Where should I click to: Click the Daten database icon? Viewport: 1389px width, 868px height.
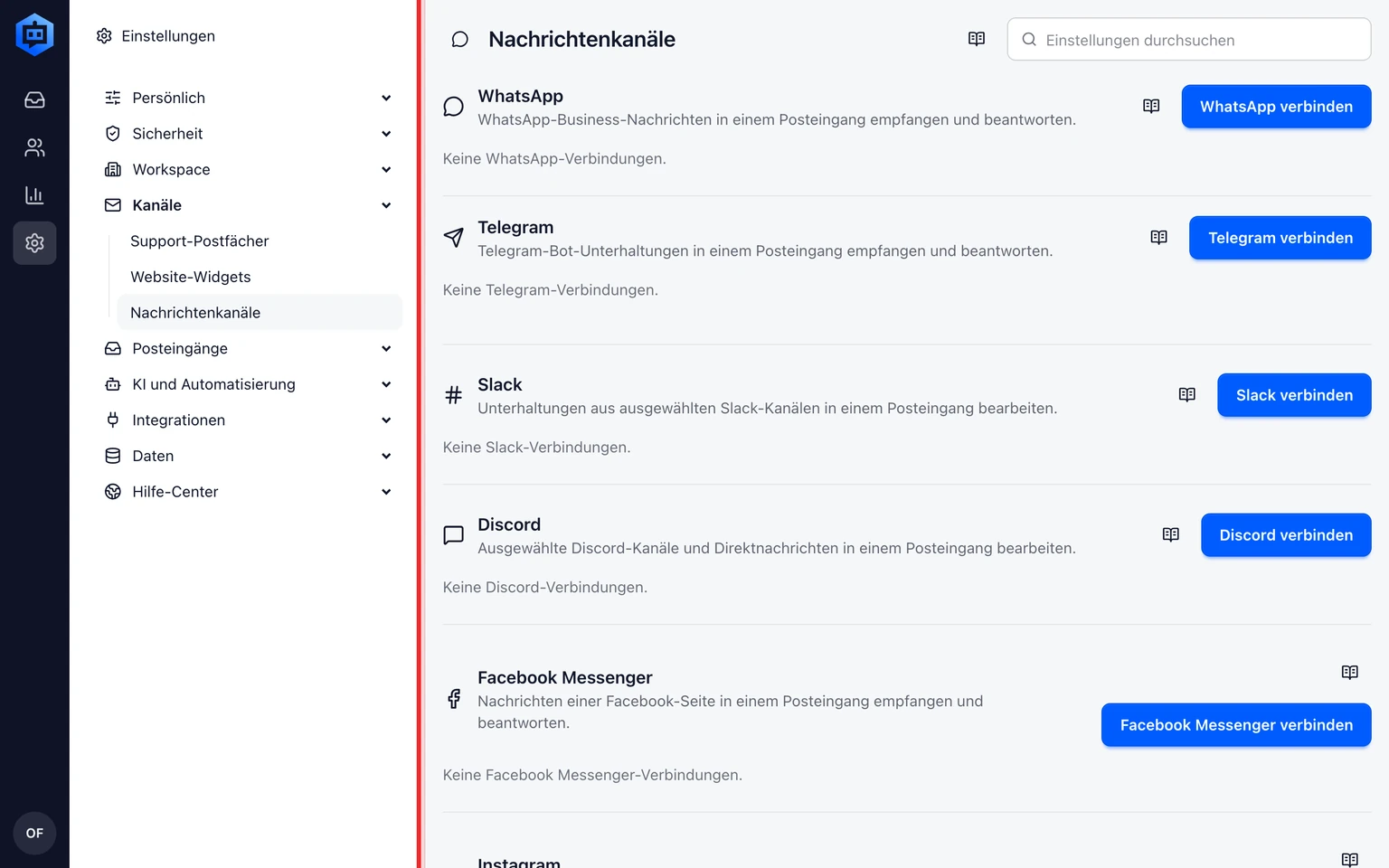pyautogui.click(x=113, y=456)
